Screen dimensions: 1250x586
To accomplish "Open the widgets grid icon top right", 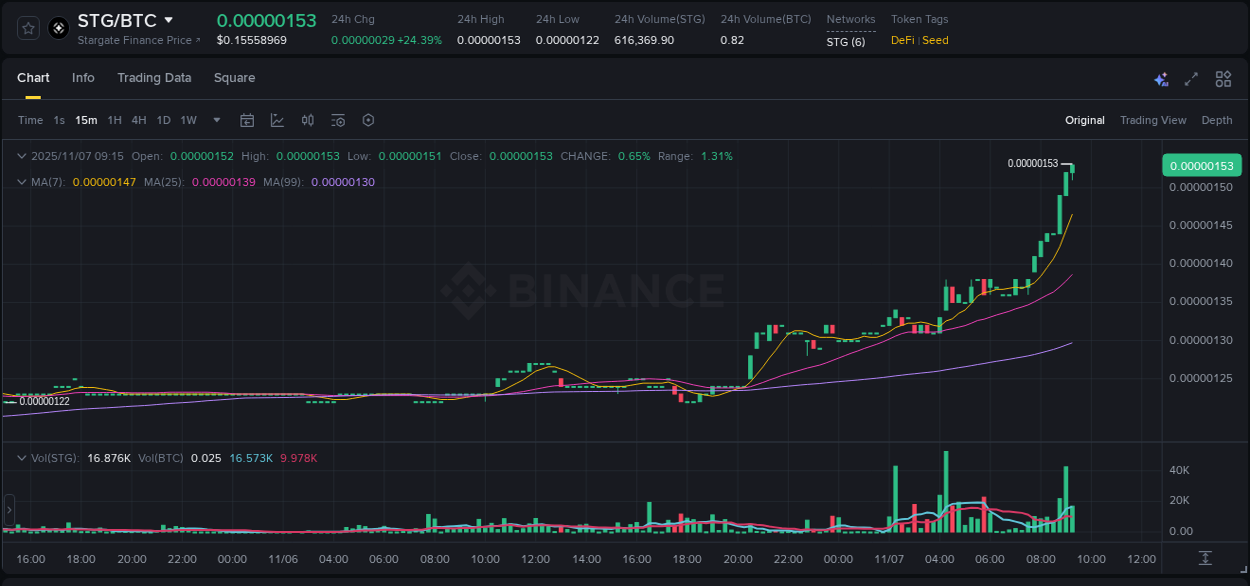I will 1223,79.
